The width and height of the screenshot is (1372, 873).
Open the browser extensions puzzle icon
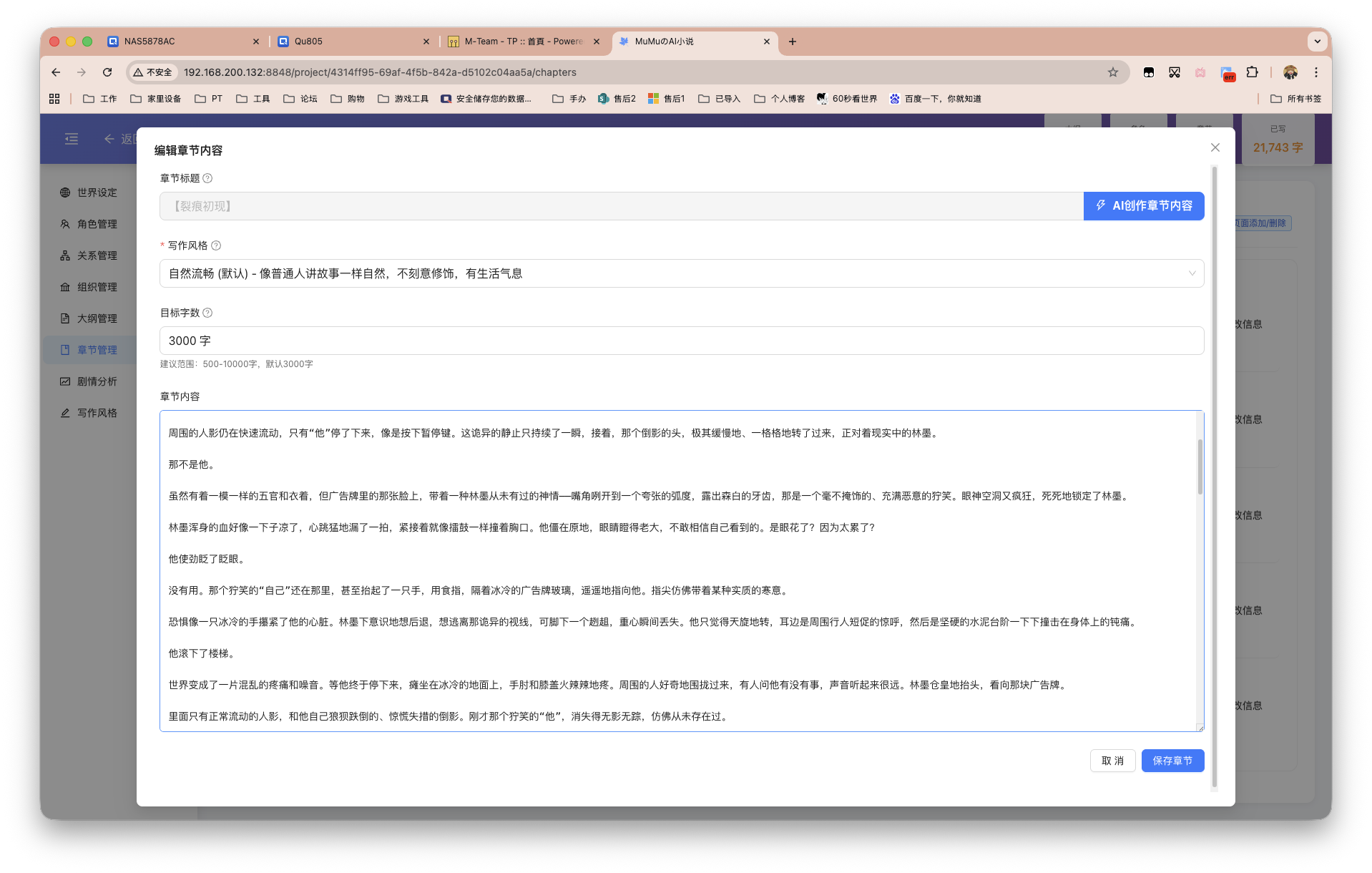(x=1252, y=72)
